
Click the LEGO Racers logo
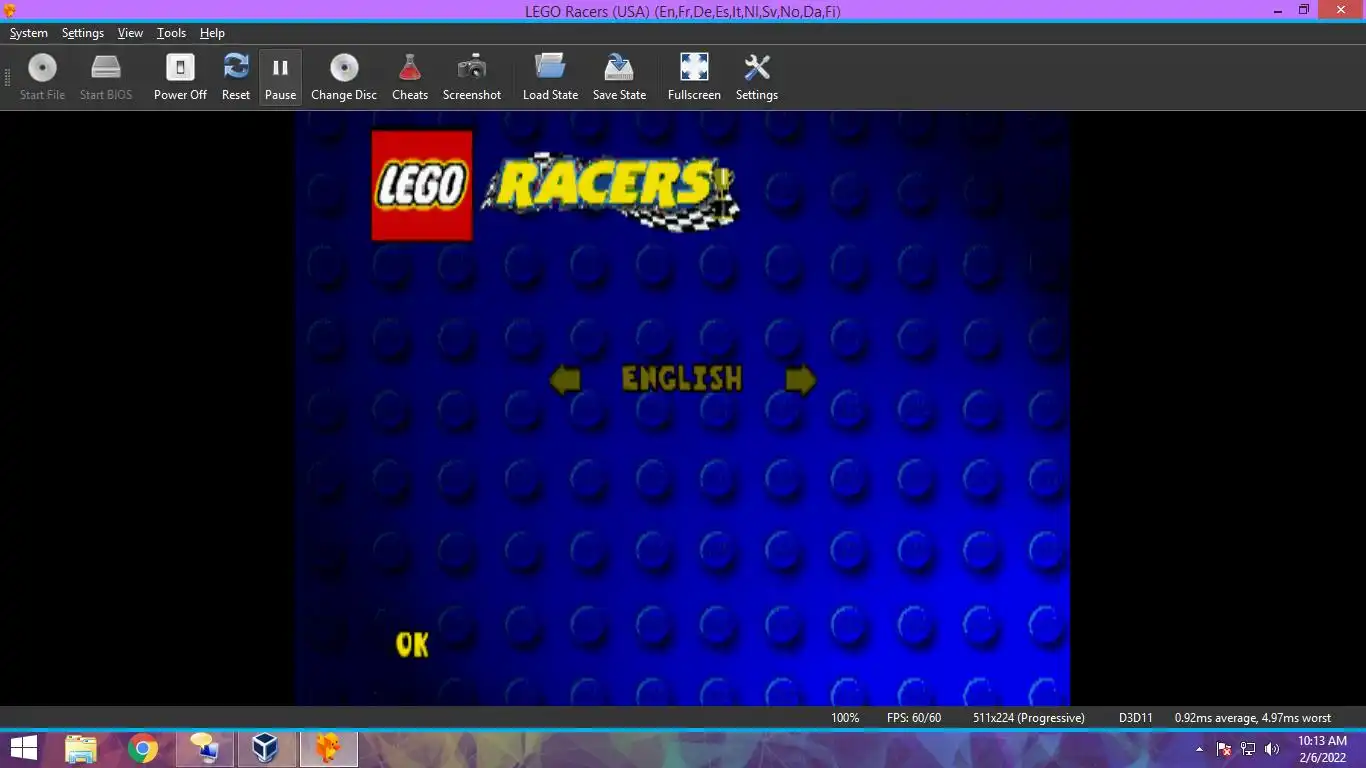click(x=555, y=186)
